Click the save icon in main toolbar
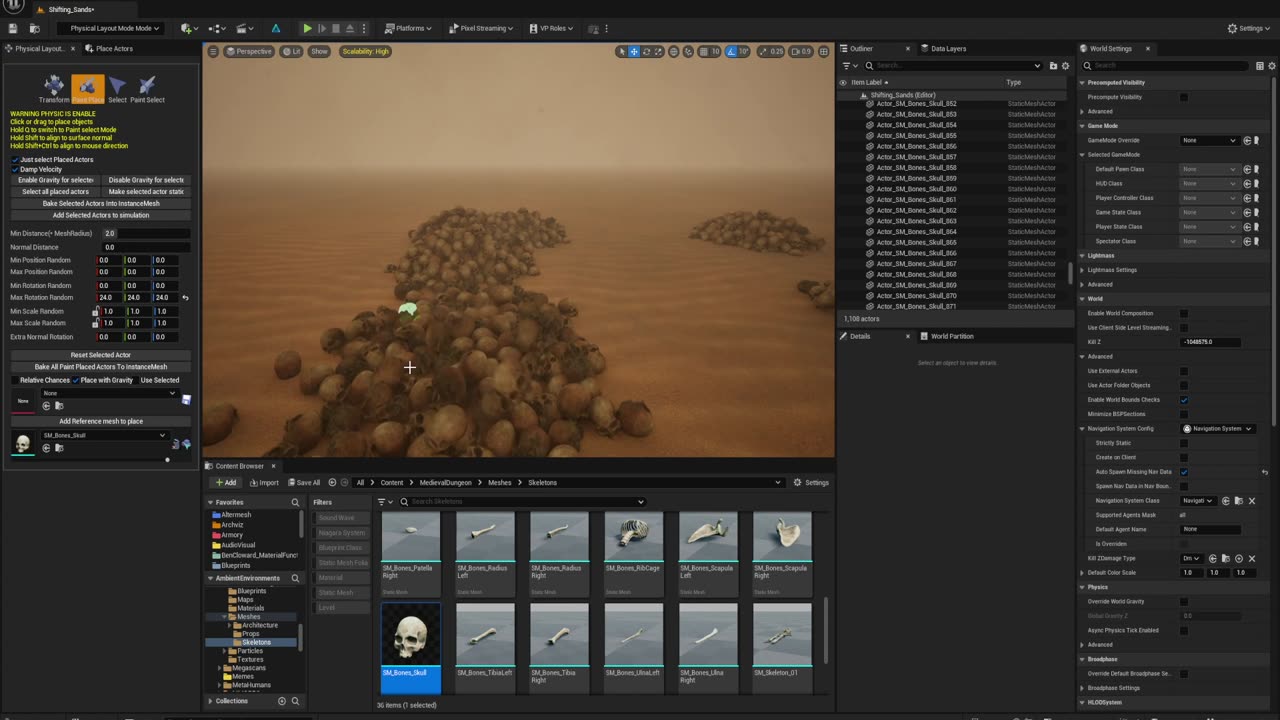1280x720 pixels. click(x=12, y=28)
